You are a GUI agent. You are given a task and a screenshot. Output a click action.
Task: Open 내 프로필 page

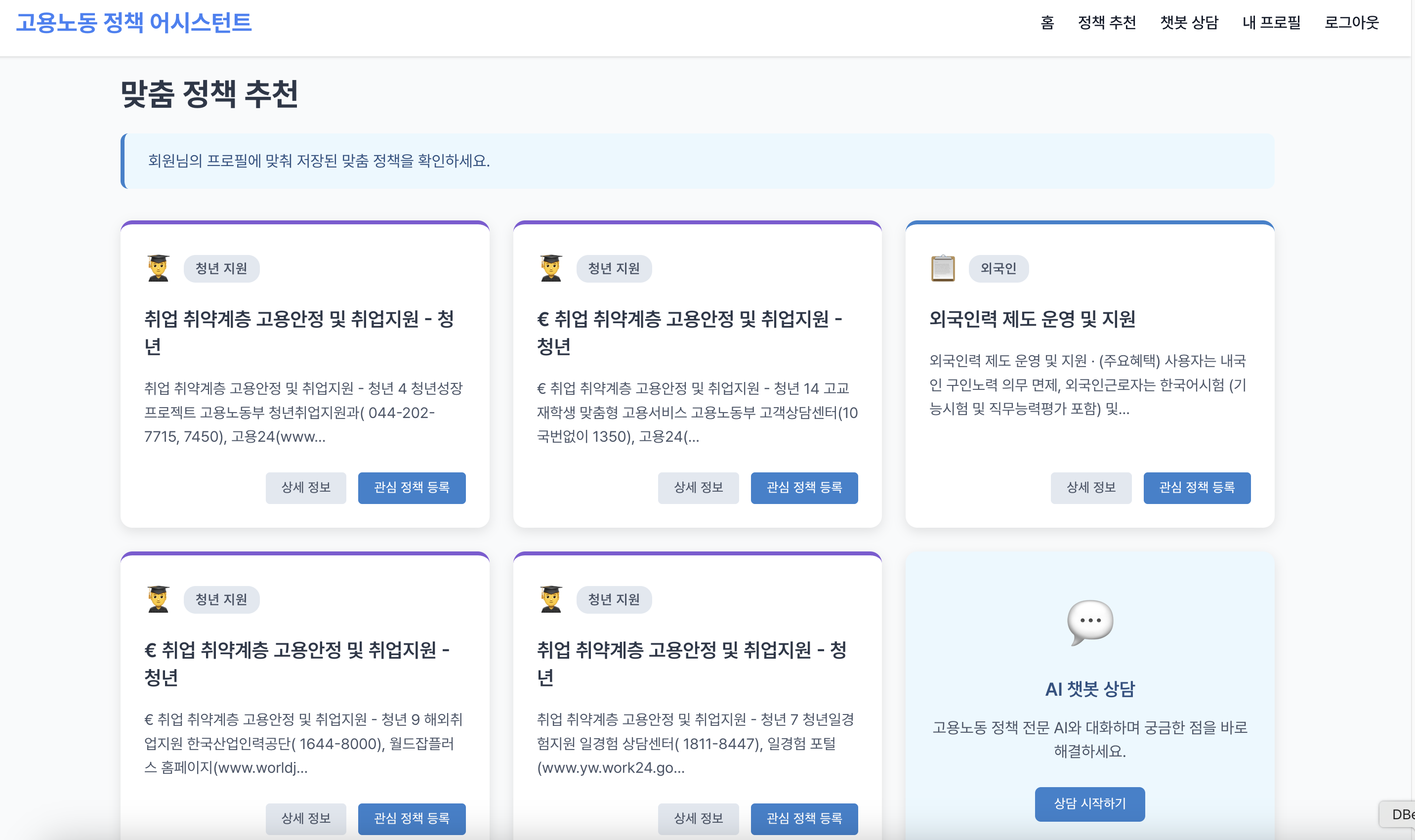click(x=1271, y=23)
